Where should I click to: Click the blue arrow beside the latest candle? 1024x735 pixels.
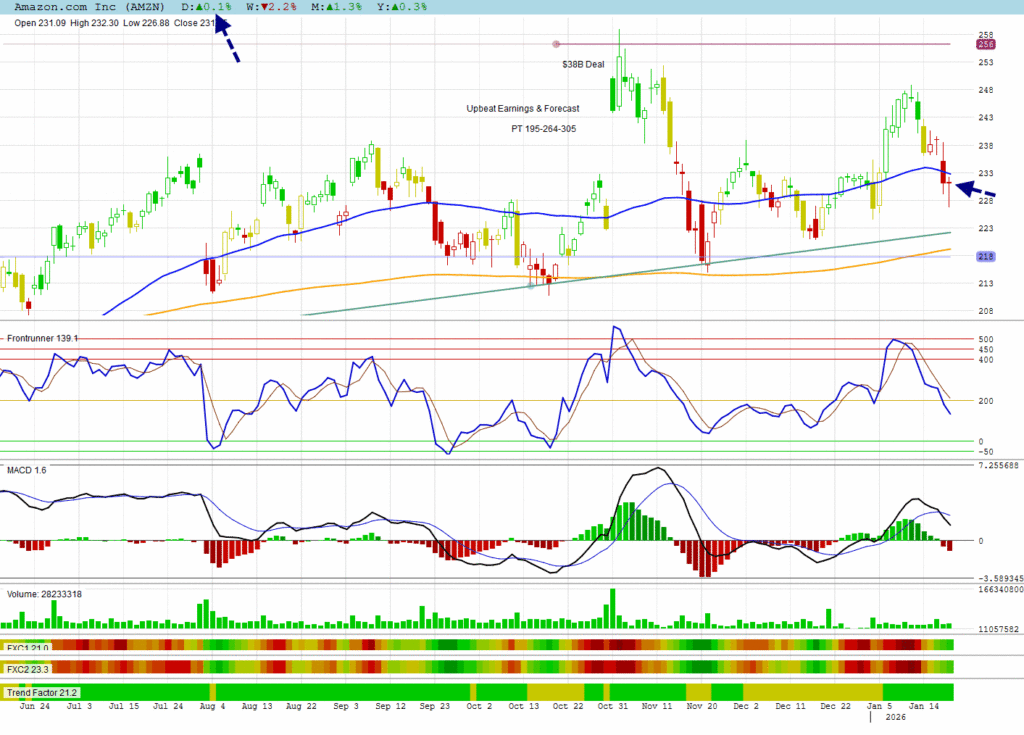tap(977, 189)
